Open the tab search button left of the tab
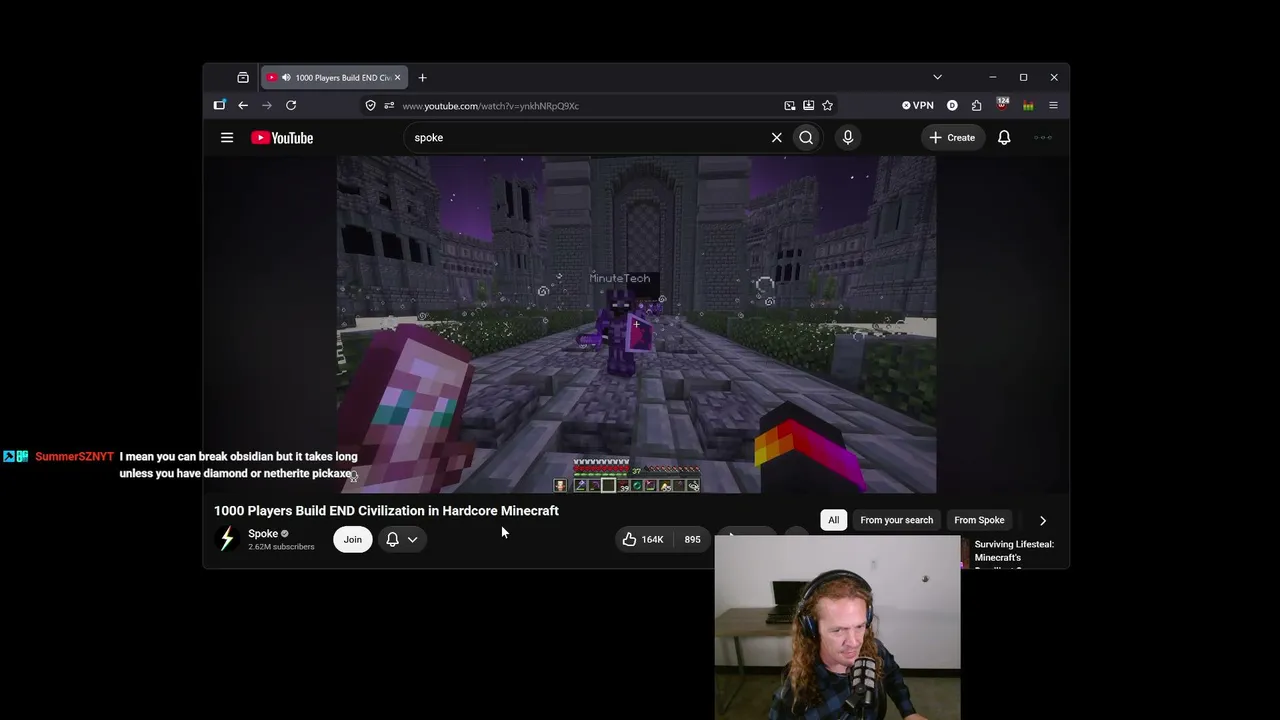This screenshot has height=720, width=1280. 243,78
